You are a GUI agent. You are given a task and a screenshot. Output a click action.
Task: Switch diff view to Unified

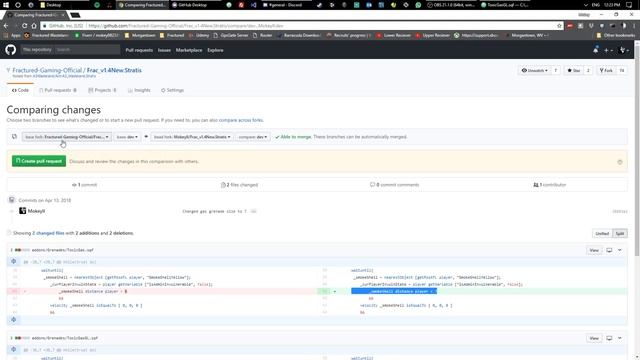(x=602, y=233)
